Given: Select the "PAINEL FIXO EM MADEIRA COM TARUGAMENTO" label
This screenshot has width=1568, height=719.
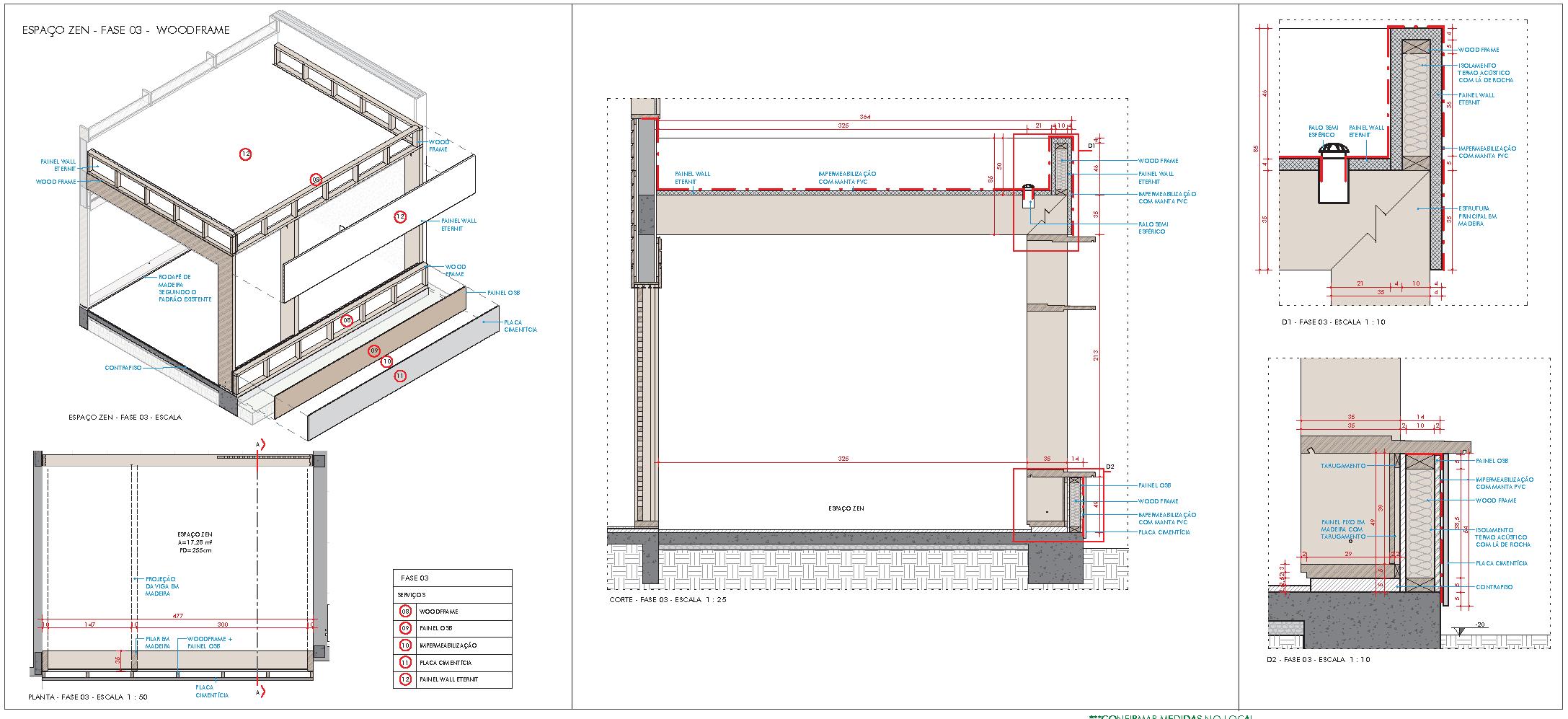Looking at the screenshot, I should [1343, 529].
